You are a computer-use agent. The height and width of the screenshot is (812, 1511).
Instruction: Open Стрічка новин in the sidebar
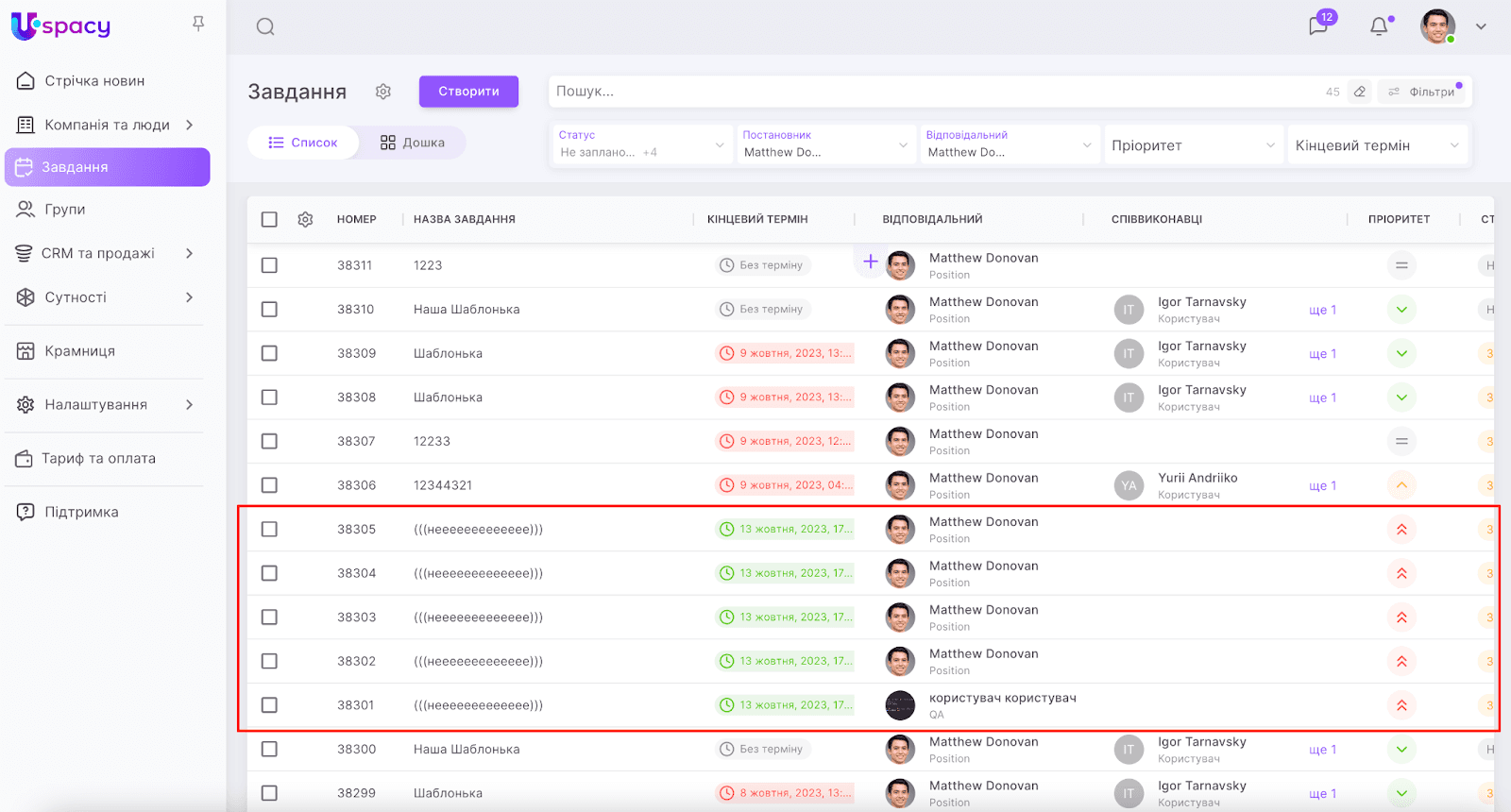click(x=94, y=81)
